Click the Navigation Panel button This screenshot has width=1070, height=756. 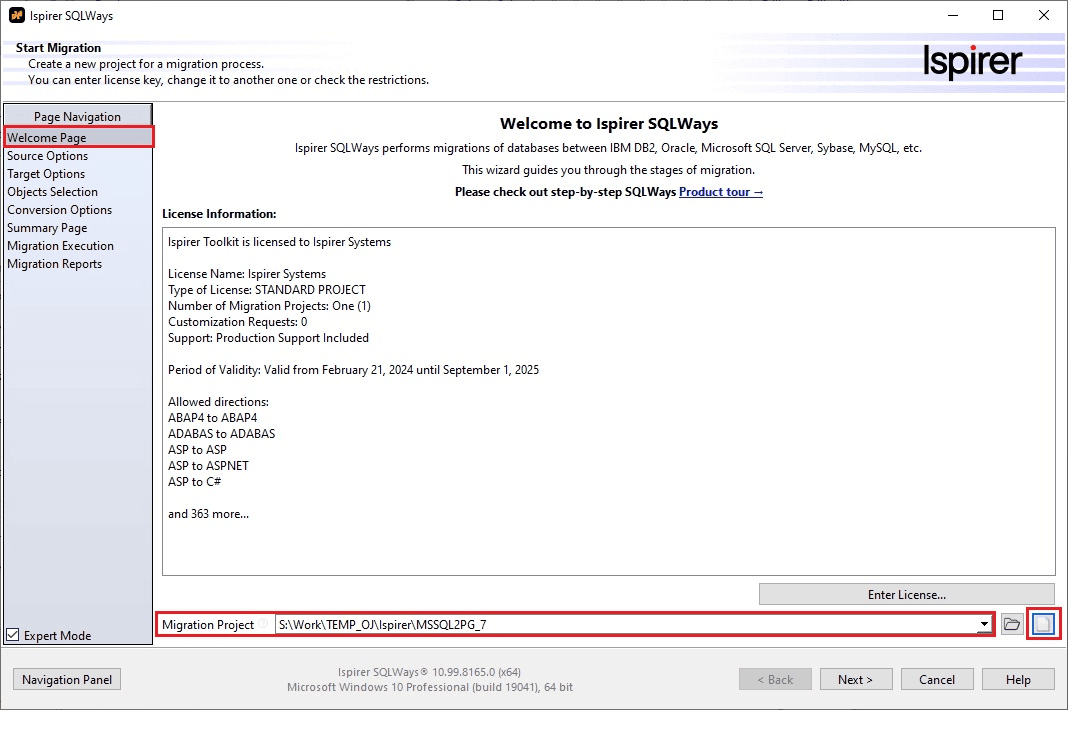coord(66,680)
